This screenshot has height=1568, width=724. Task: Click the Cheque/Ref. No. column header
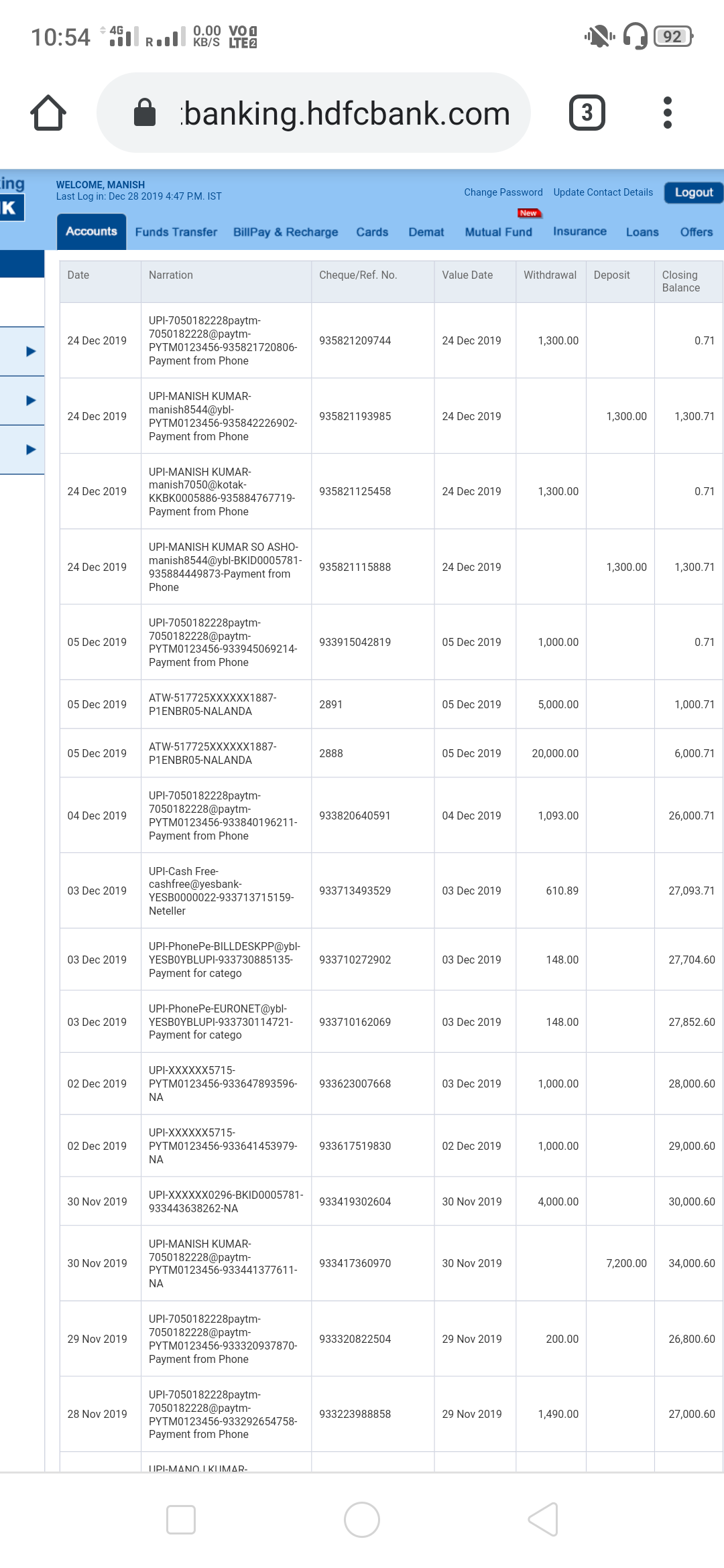point(373,281)
